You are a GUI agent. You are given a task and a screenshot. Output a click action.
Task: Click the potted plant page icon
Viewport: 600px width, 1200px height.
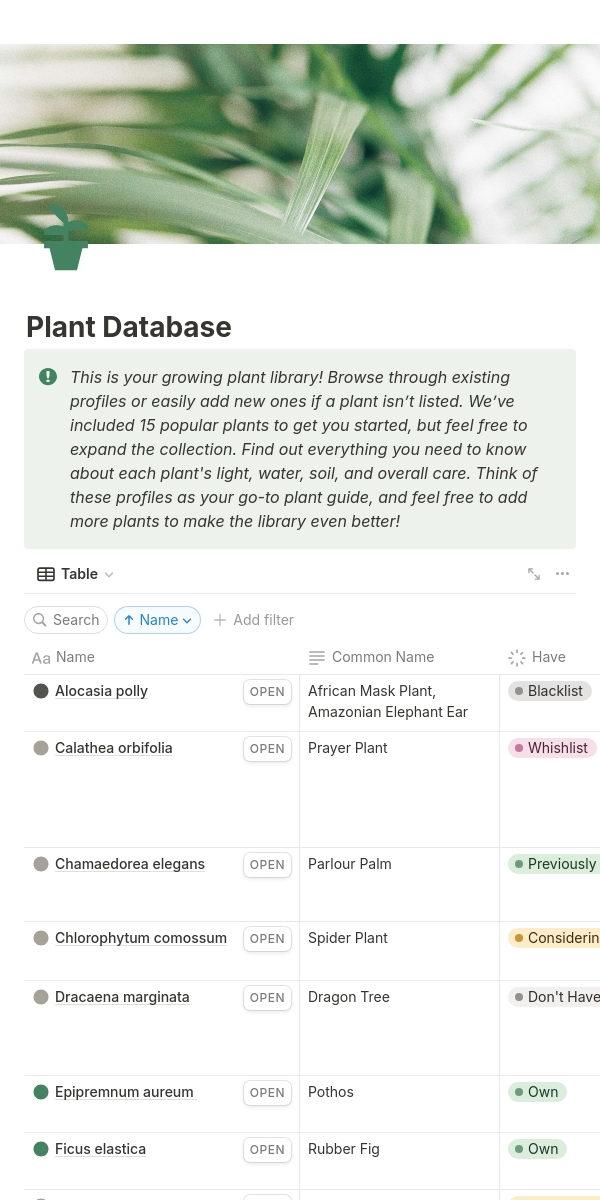[66, 240]
